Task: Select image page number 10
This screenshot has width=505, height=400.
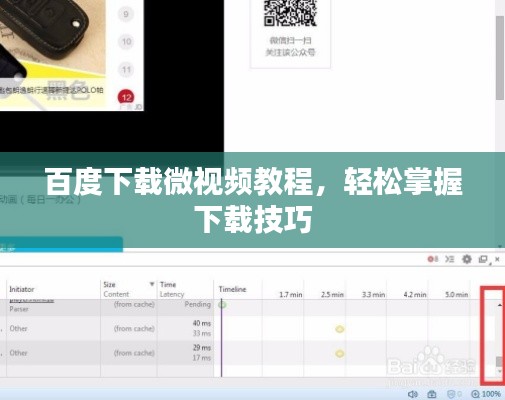Action: 126,42
